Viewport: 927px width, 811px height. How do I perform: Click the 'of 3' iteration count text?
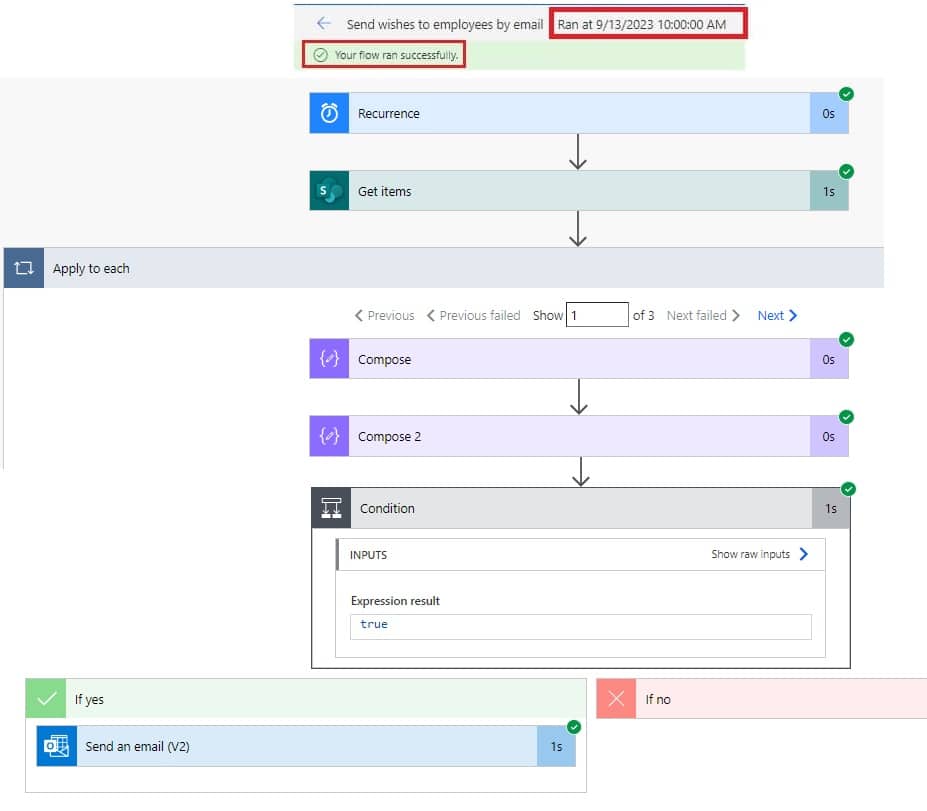pyautogui.click(x=643, y=316)
